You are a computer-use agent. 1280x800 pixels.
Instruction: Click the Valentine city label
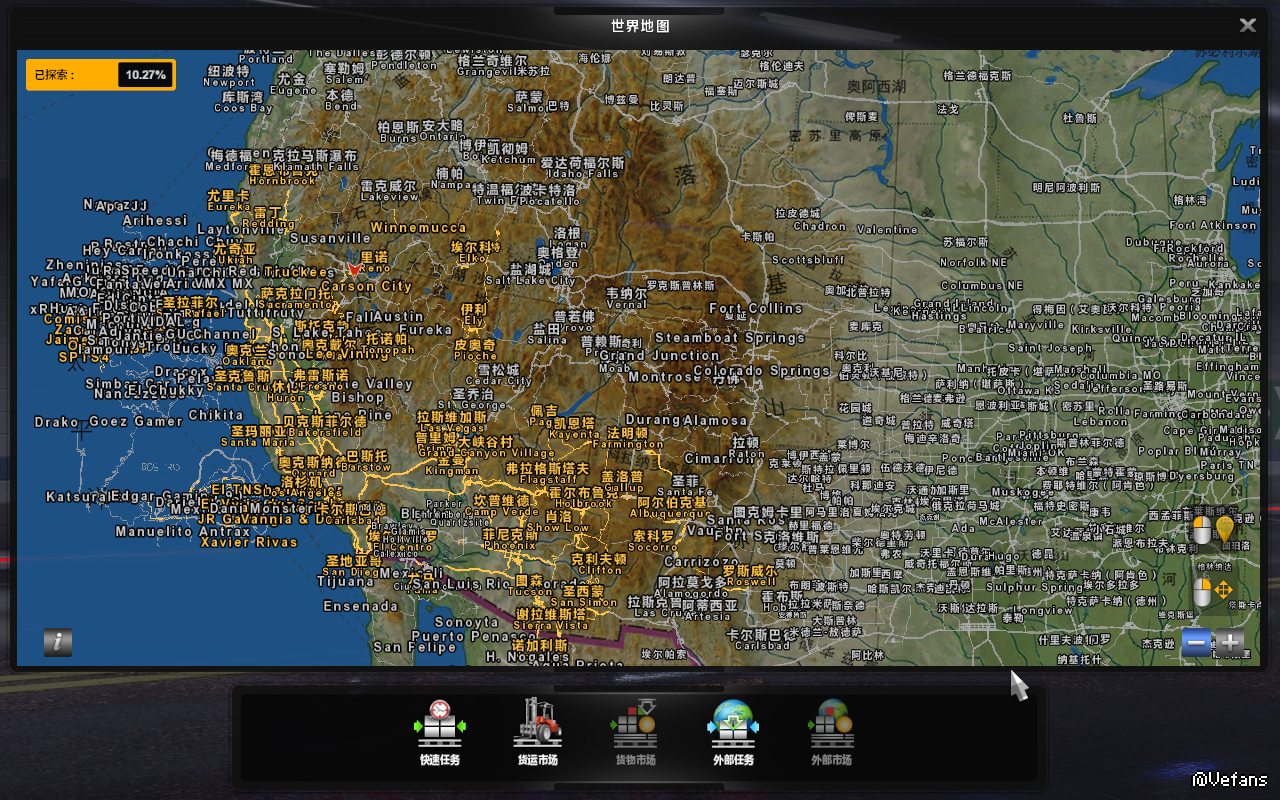click(887, 230)
